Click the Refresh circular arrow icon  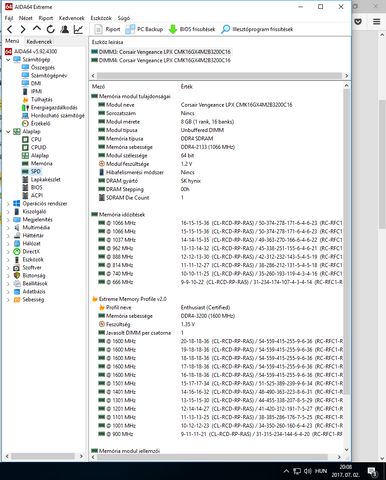coord(50,29)
